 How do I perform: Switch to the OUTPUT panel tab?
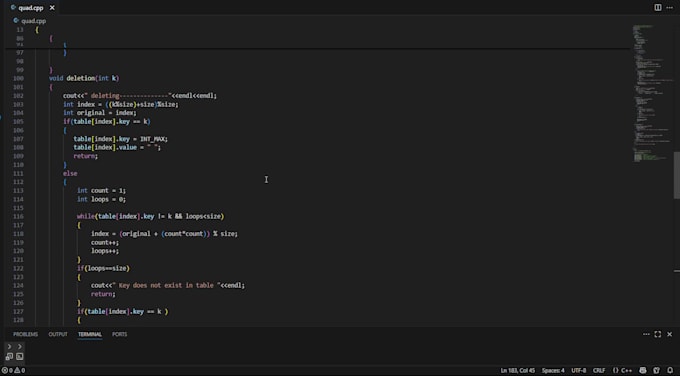point(58,334)
